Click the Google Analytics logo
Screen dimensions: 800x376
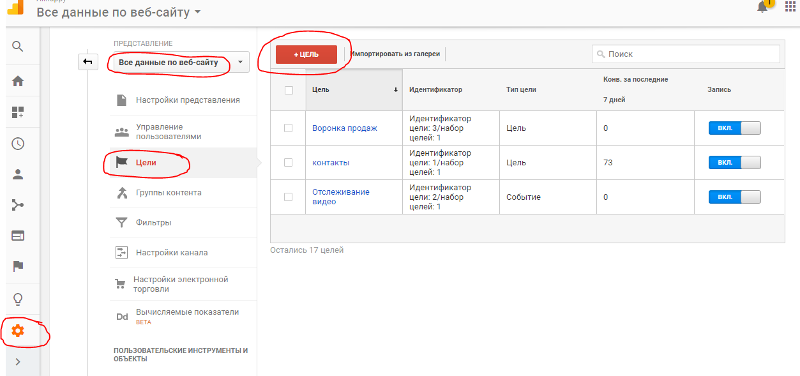[x=15, y=7]
